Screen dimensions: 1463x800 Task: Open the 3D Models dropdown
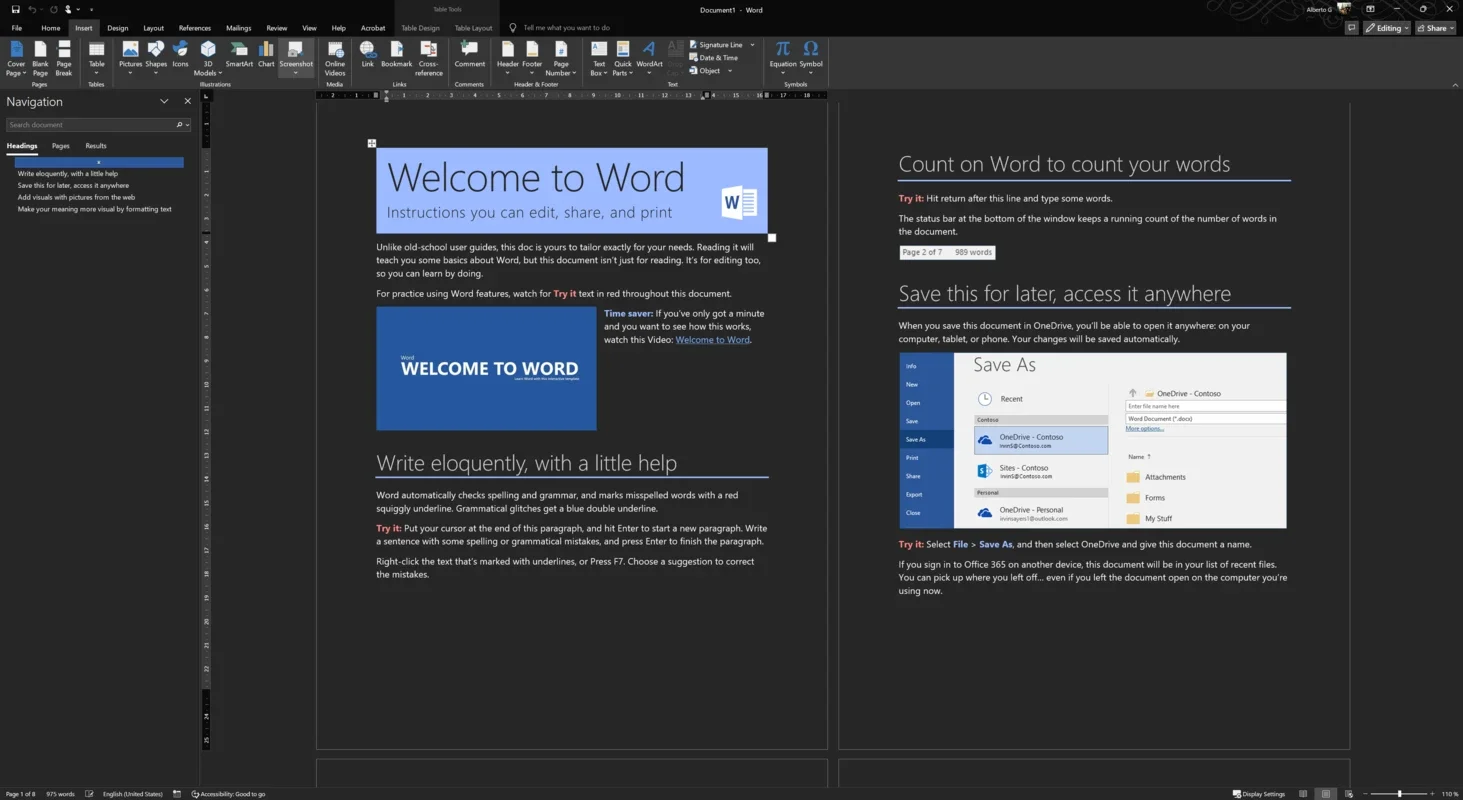pyautogui.click(x=208, y=58)
